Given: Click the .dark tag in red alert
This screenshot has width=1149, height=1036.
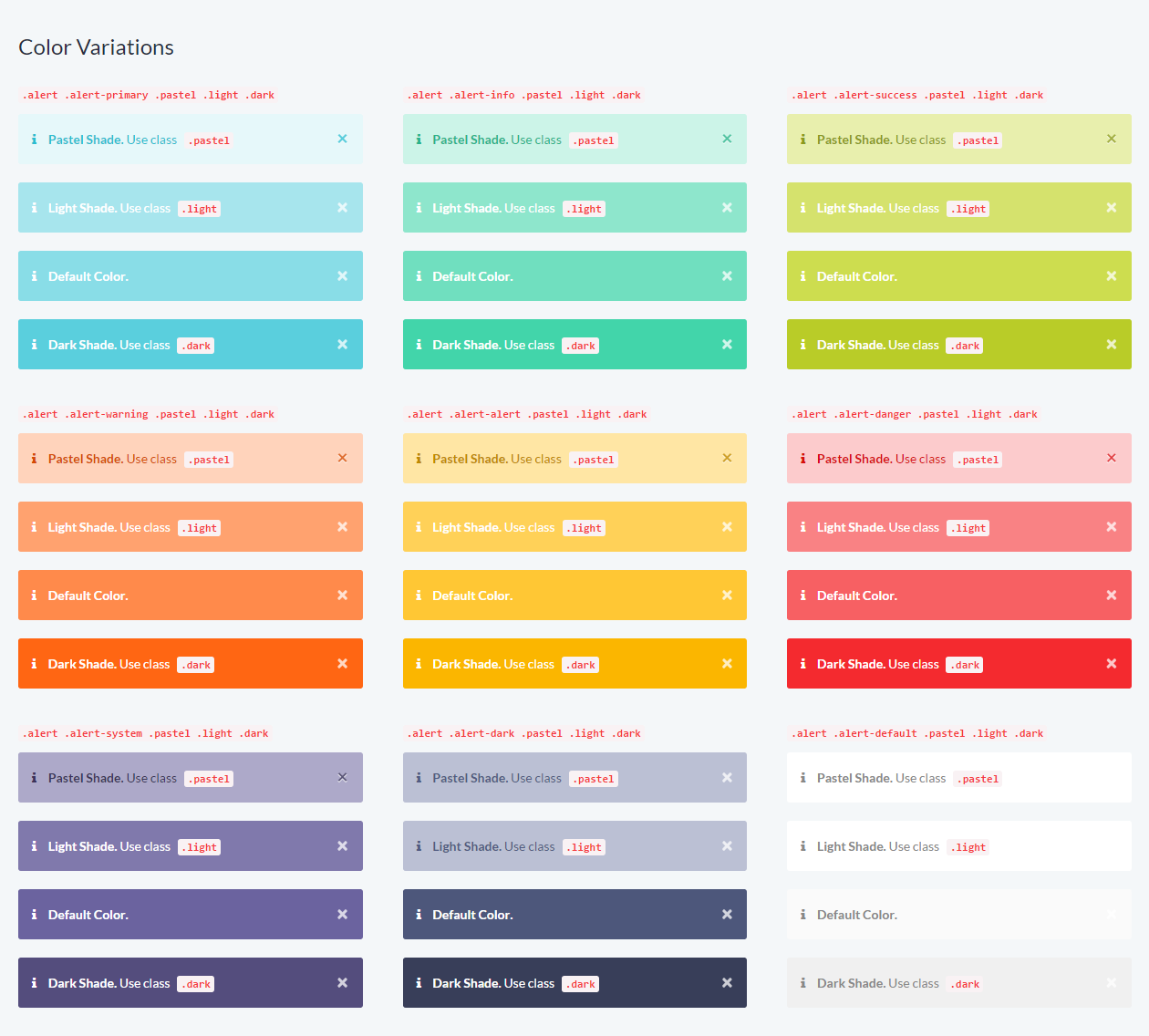Looking at the screenshot, I should click(964, 665).
